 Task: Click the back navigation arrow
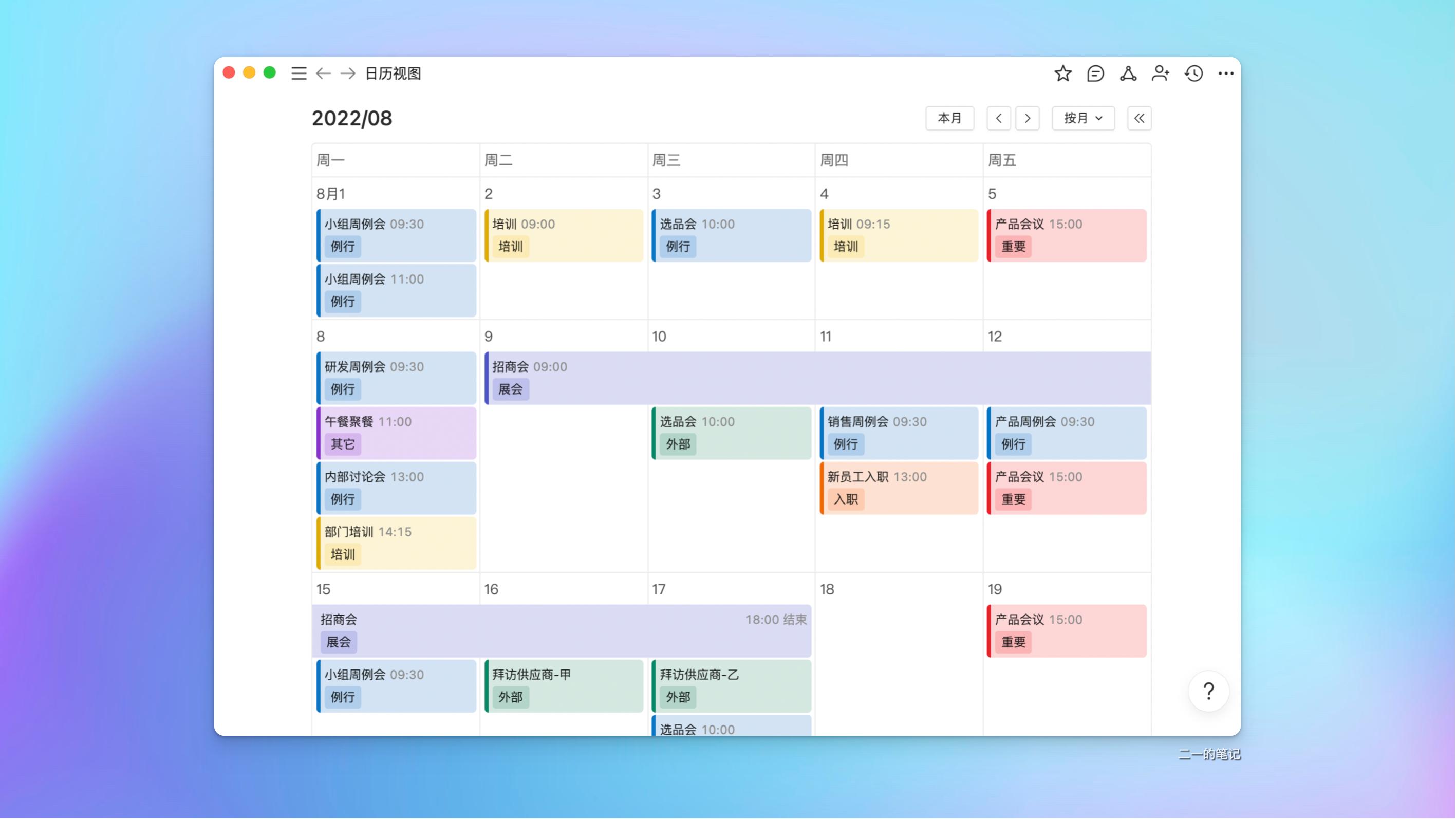coord(323,73)
